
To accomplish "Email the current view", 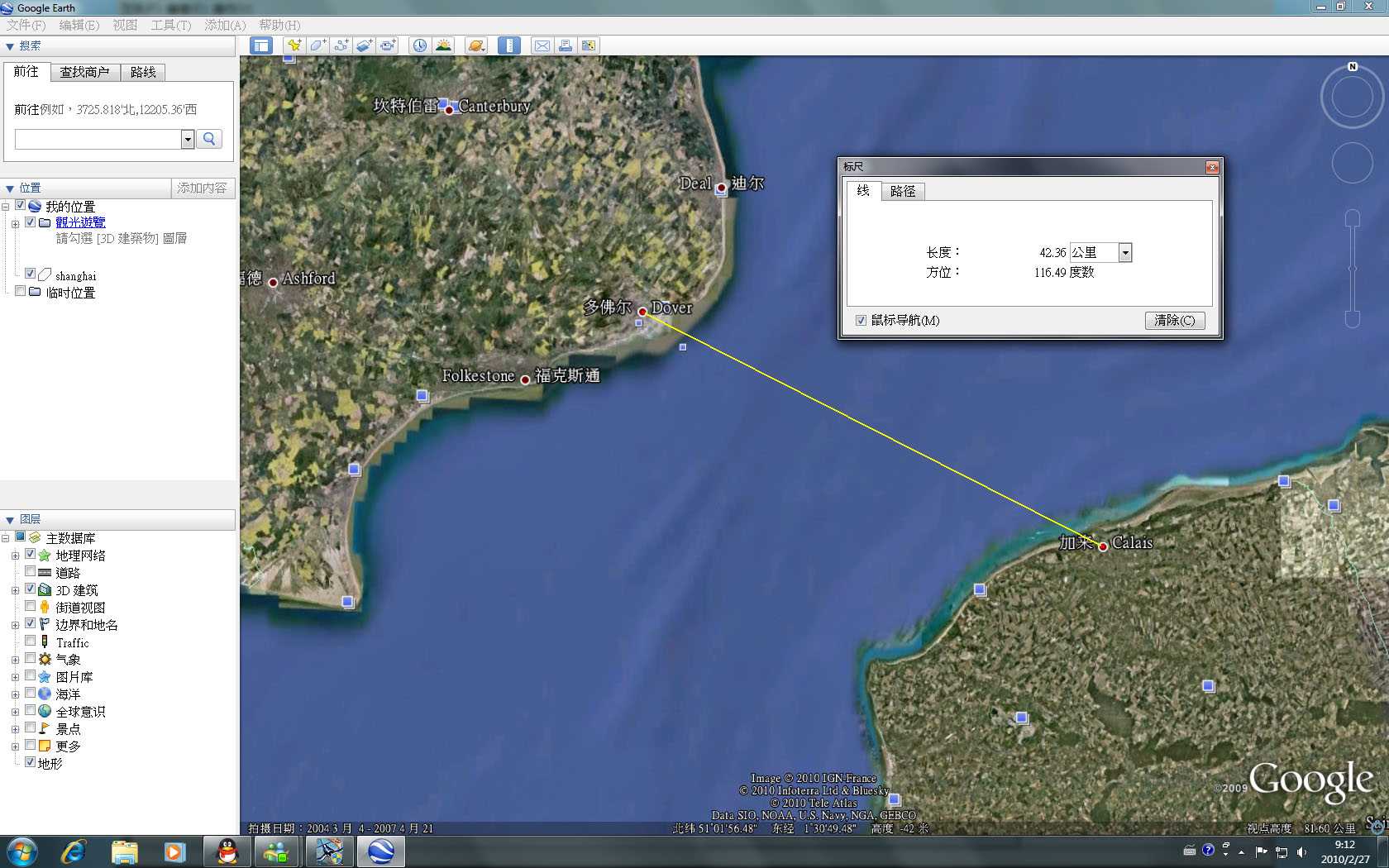I will pyautogui.click(x=542, y=45).
